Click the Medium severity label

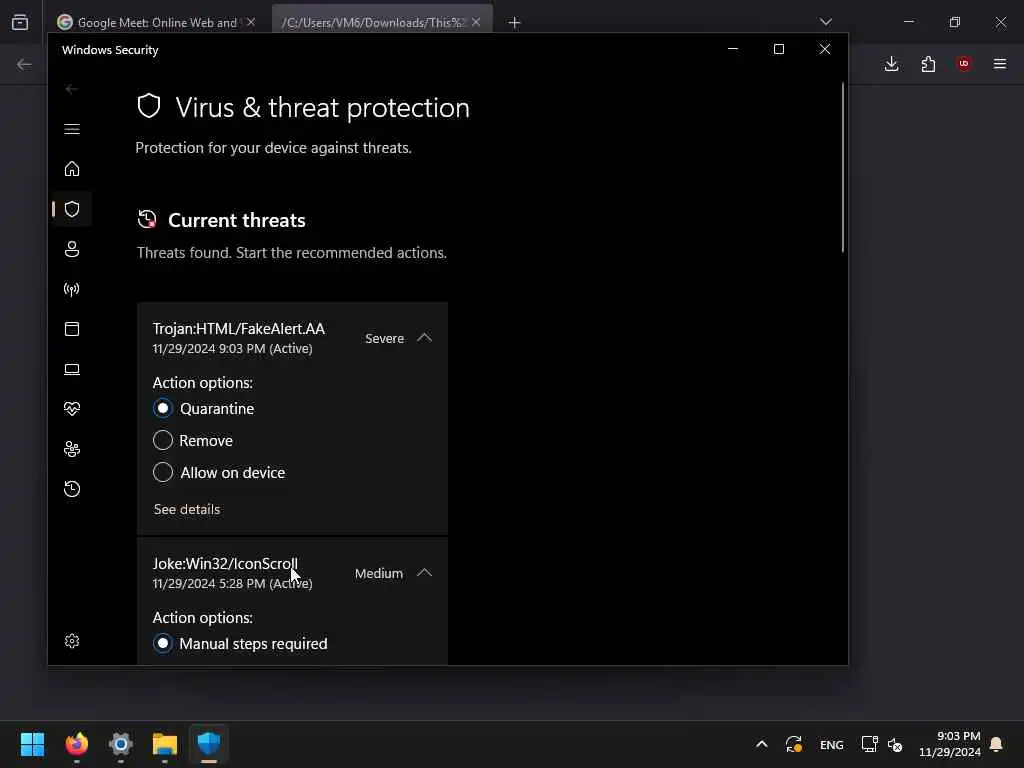pos(379,573)
